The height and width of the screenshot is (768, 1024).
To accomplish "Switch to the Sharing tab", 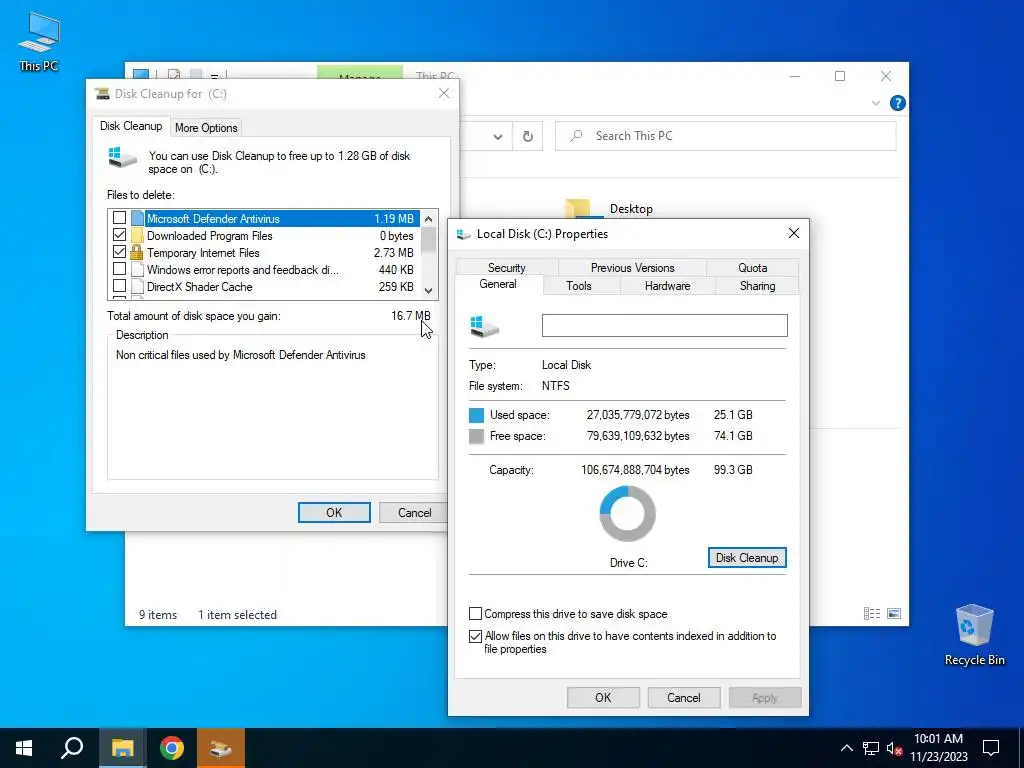I will pos(758,286).
